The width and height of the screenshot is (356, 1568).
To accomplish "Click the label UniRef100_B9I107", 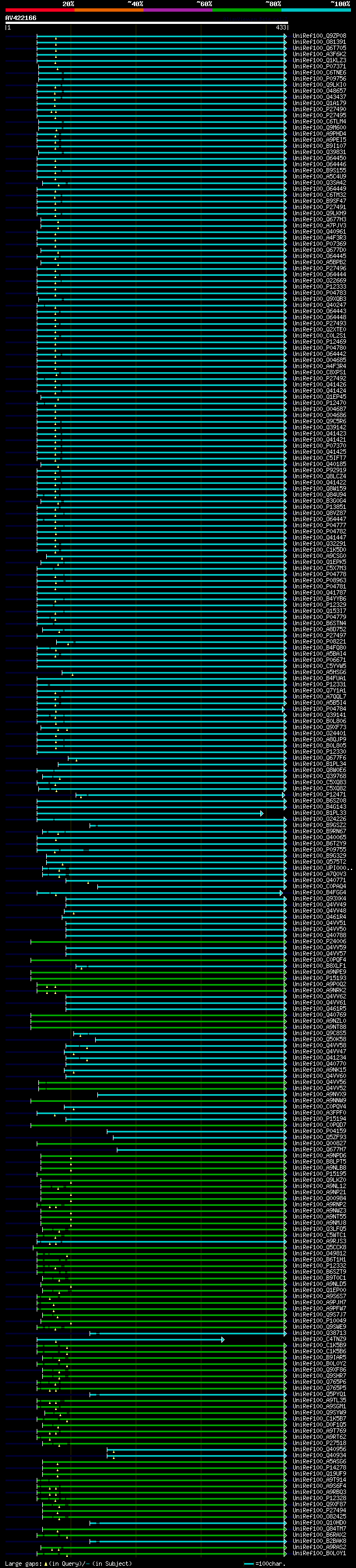I will pyautogui.click(x=319, y=146).
